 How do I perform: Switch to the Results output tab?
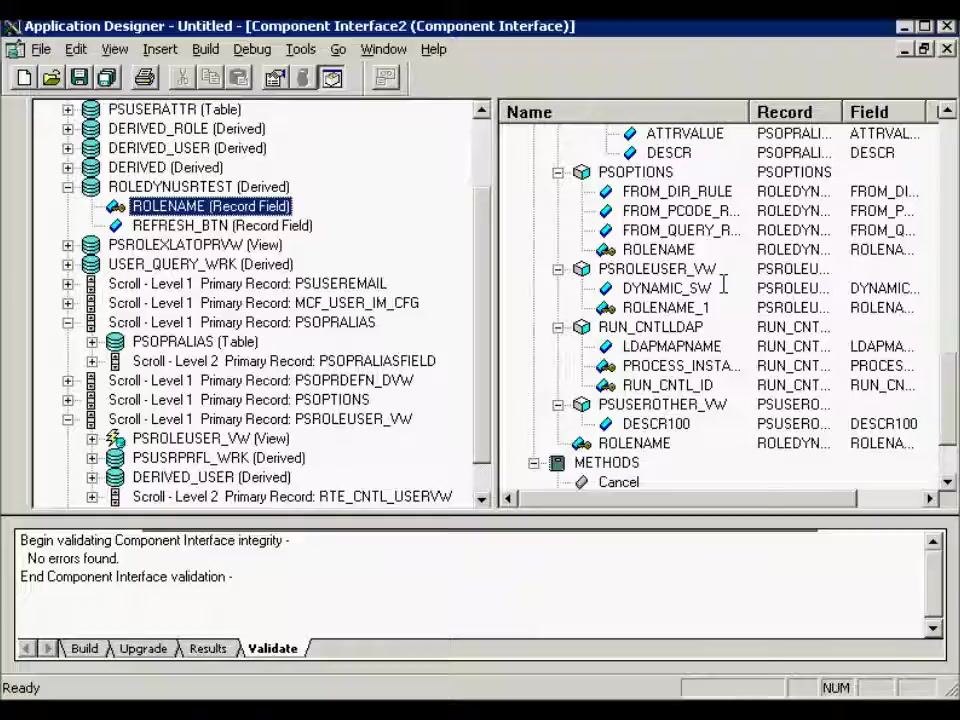click(208, 648)
